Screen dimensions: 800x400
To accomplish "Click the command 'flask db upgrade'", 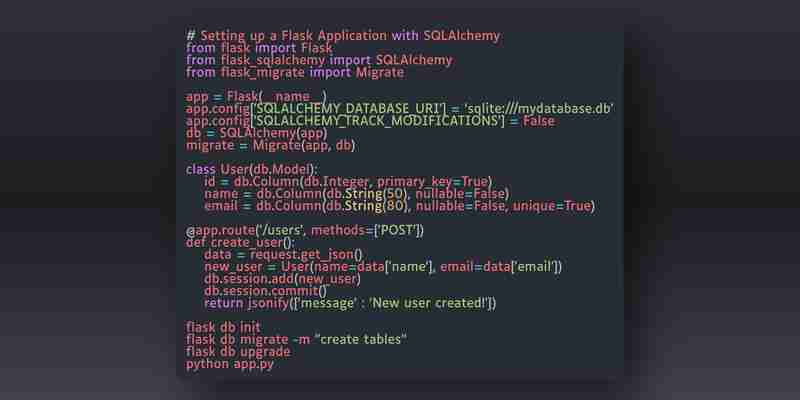I will click(238, 352).
